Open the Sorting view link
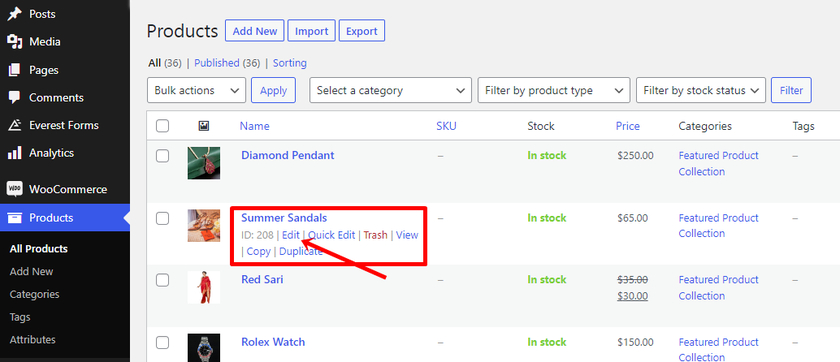 tap(290, 63)
